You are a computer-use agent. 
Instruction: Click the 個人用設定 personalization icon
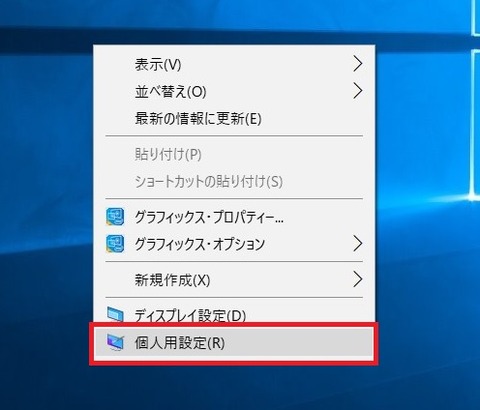[115, 342]
